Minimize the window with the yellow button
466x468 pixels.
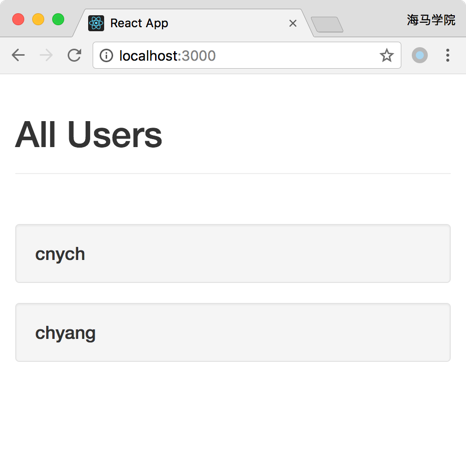(x=38, y=19)
